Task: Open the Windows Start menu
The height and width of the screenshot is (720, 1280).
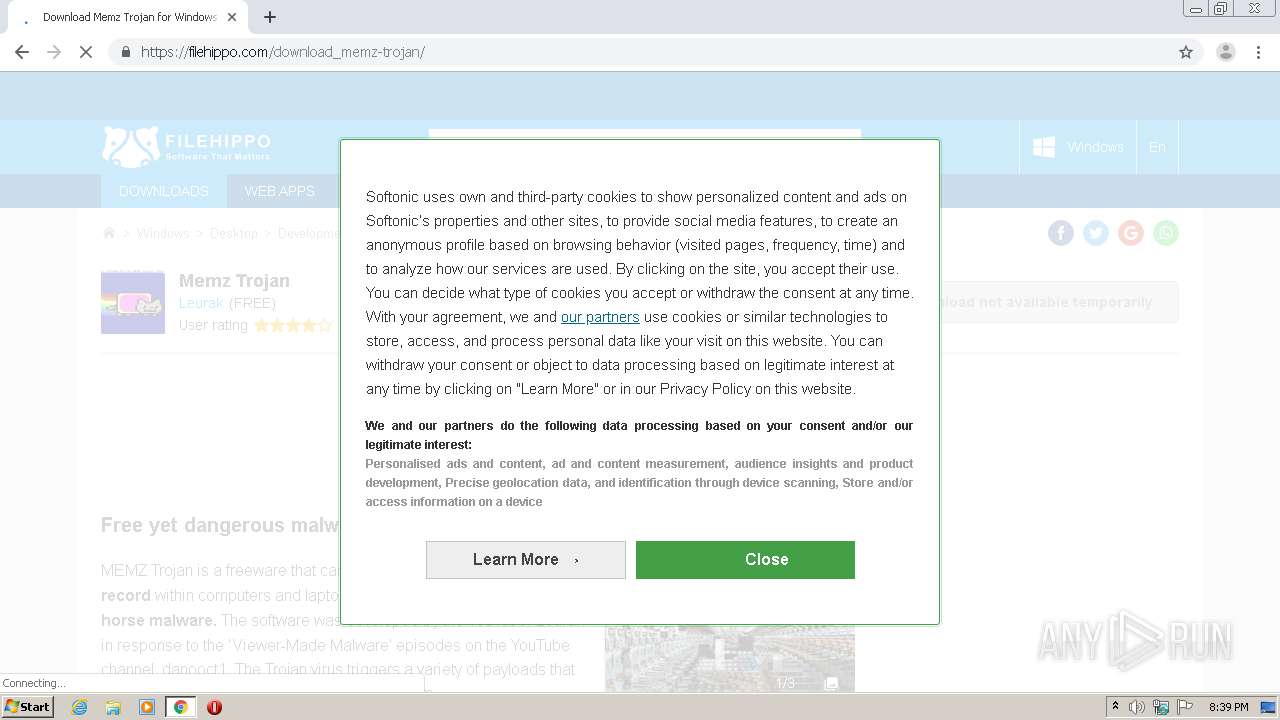Action: pos(28,707)
